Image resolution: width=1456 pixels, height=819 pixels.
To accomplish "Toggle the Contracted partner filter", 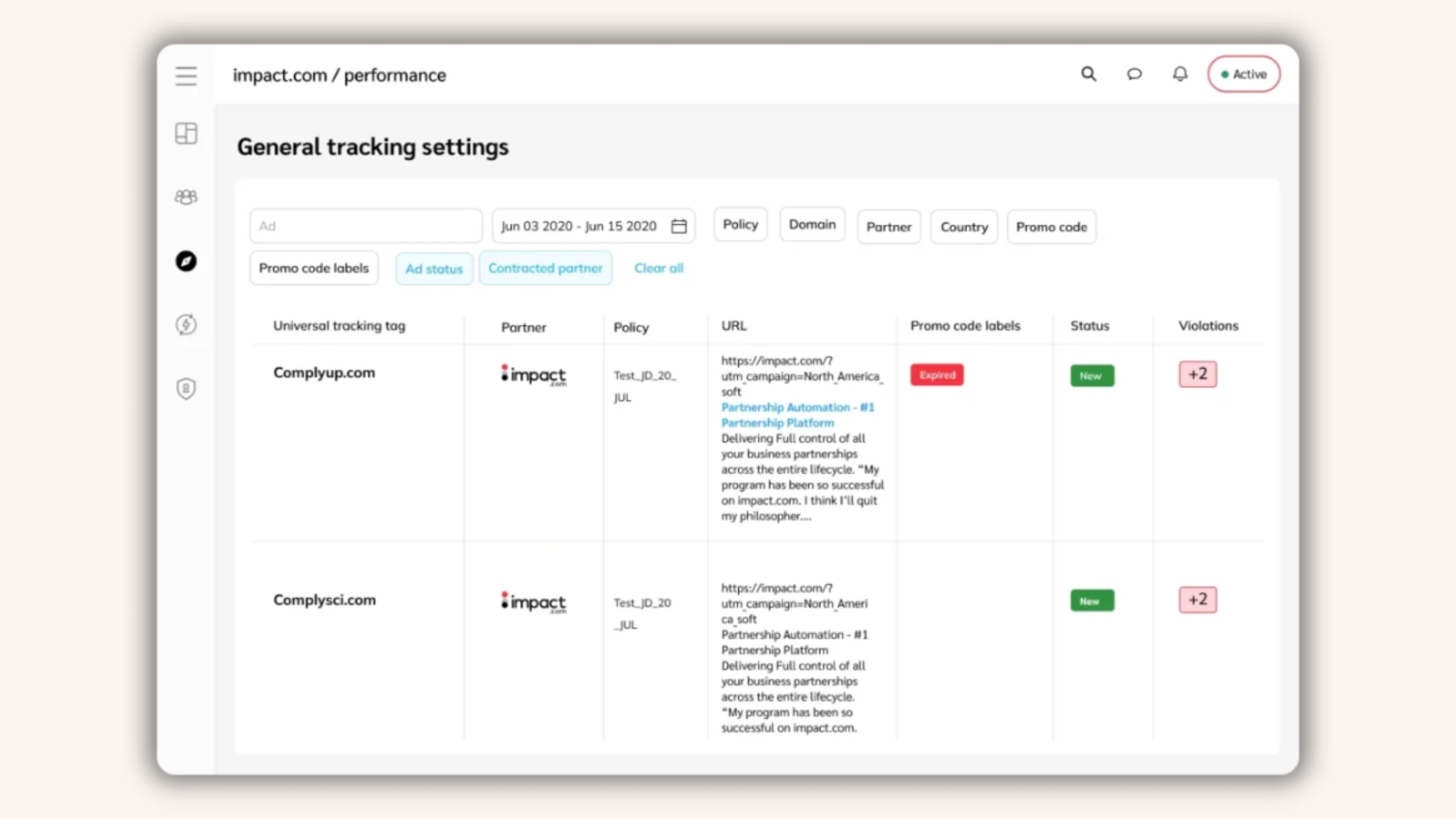I will [545, 268].
